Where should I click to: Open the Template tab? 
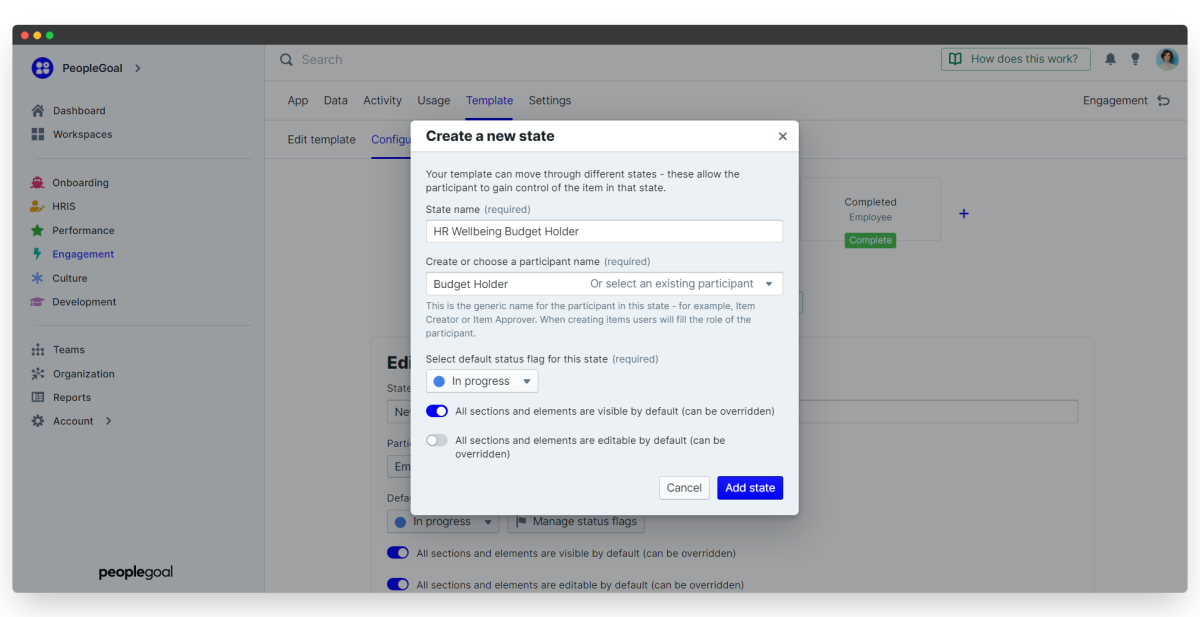(x=489, y=100)
